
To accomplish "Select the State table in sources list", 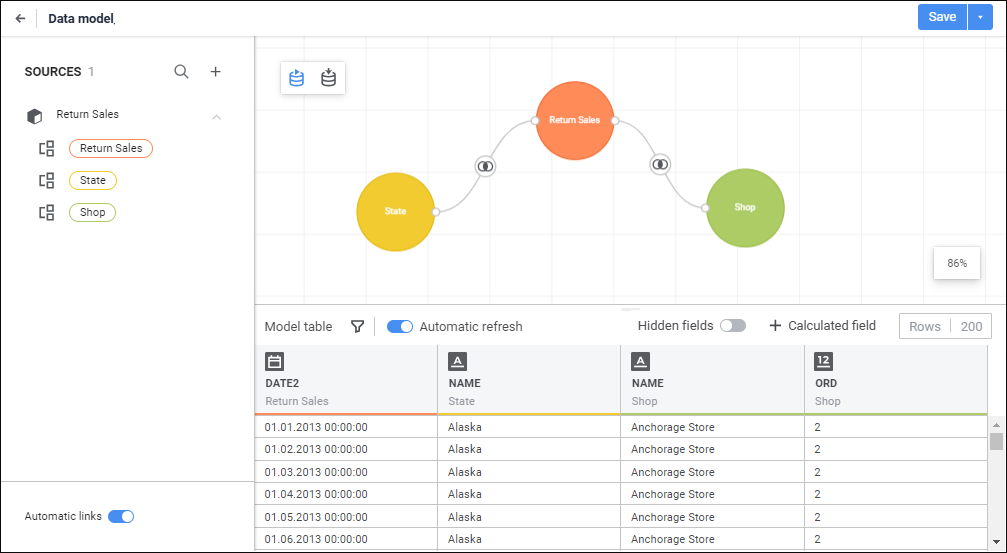I will (x=92, y=180).
